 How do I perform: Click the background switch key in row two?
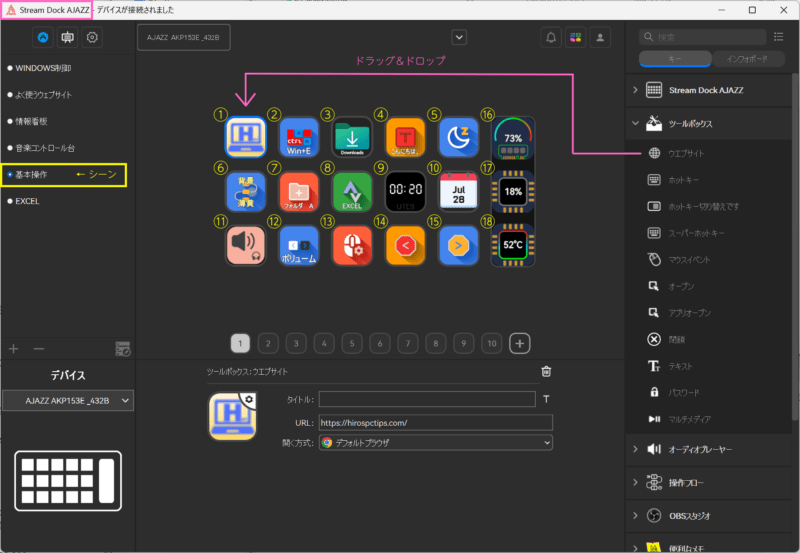click(245, 192)
